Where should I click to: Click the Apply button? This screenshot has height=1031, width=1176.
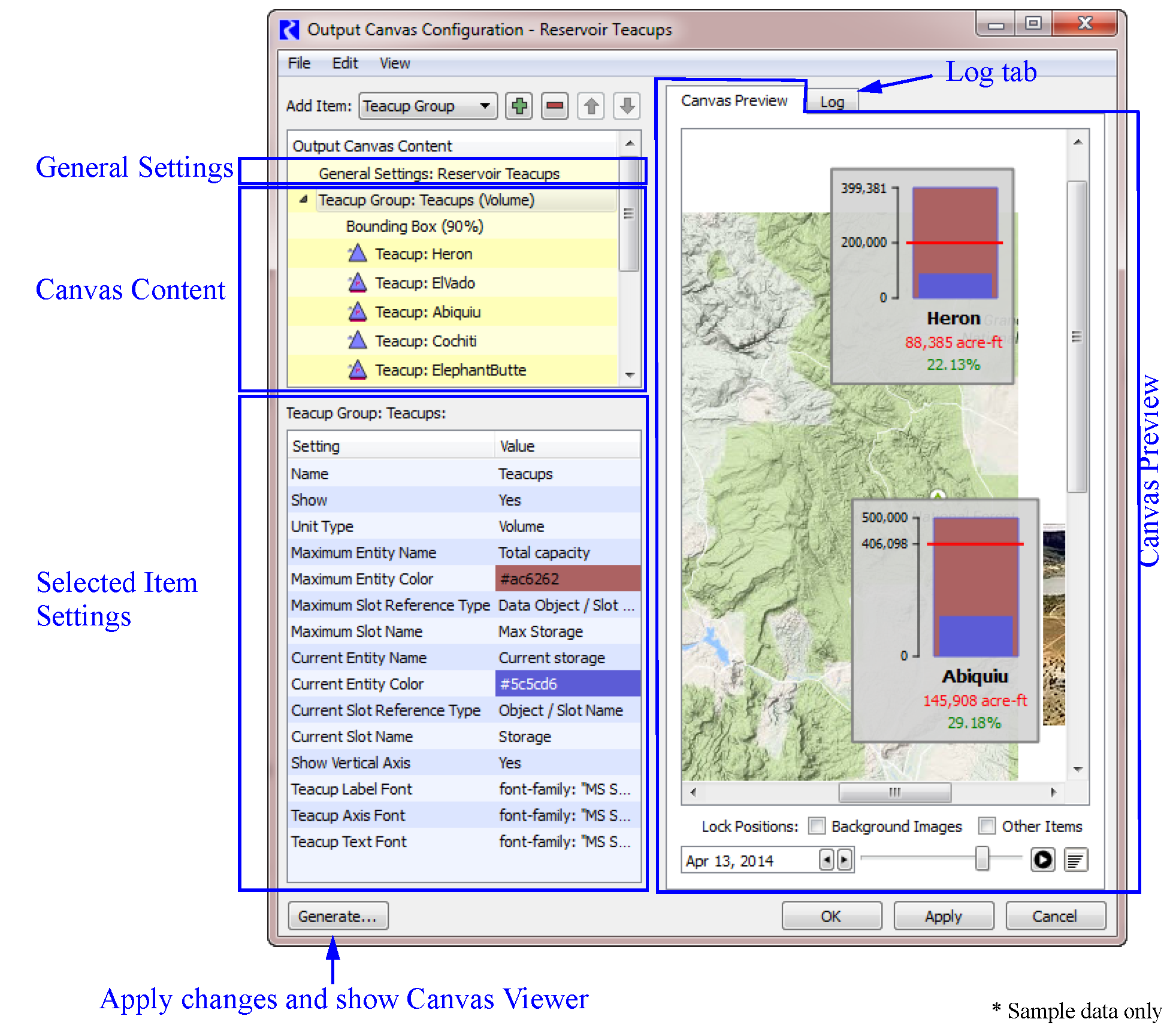coord(943,916)
